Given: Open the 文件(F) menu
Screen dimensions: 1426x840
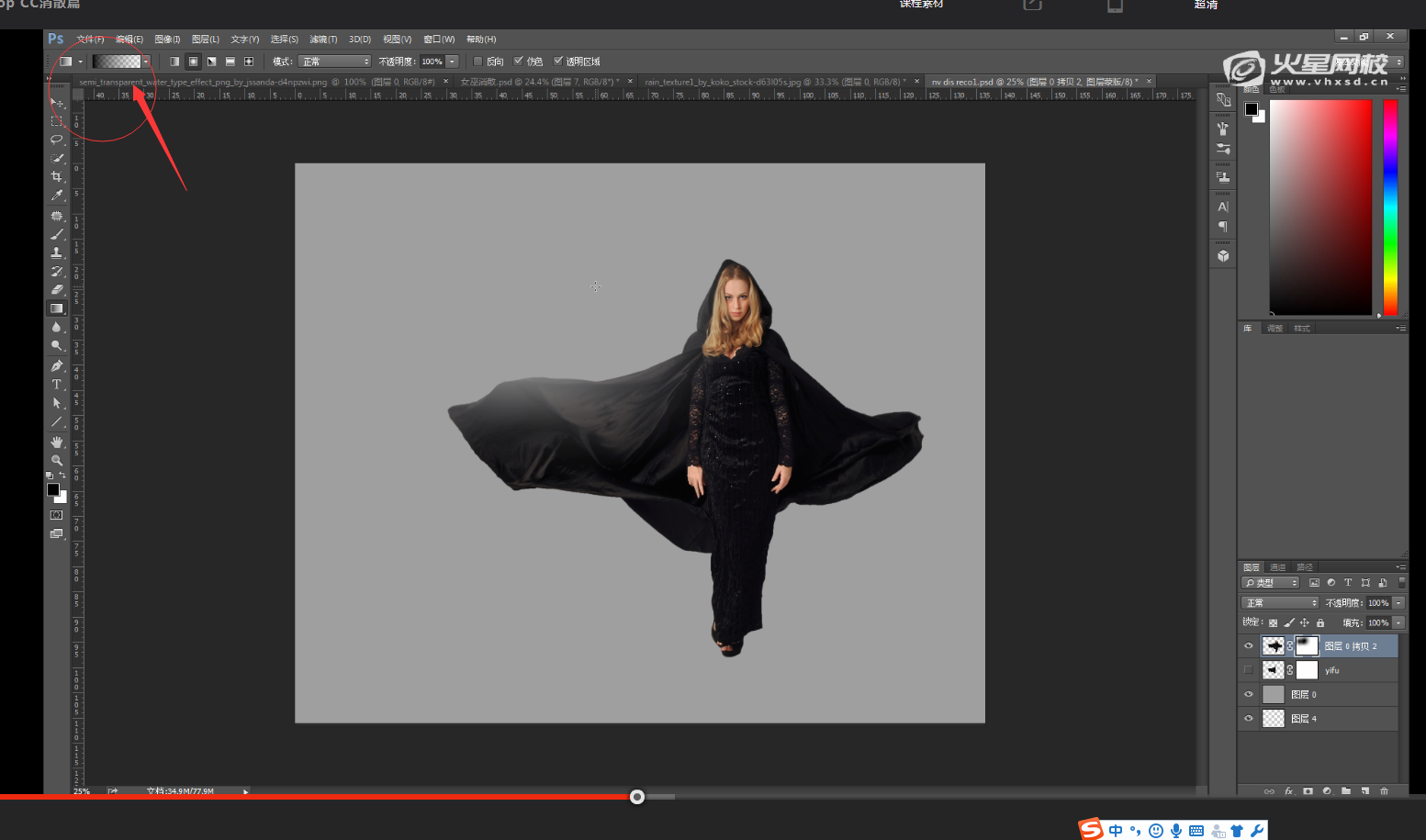Looking at the screenshot, I should pos(90,39).
